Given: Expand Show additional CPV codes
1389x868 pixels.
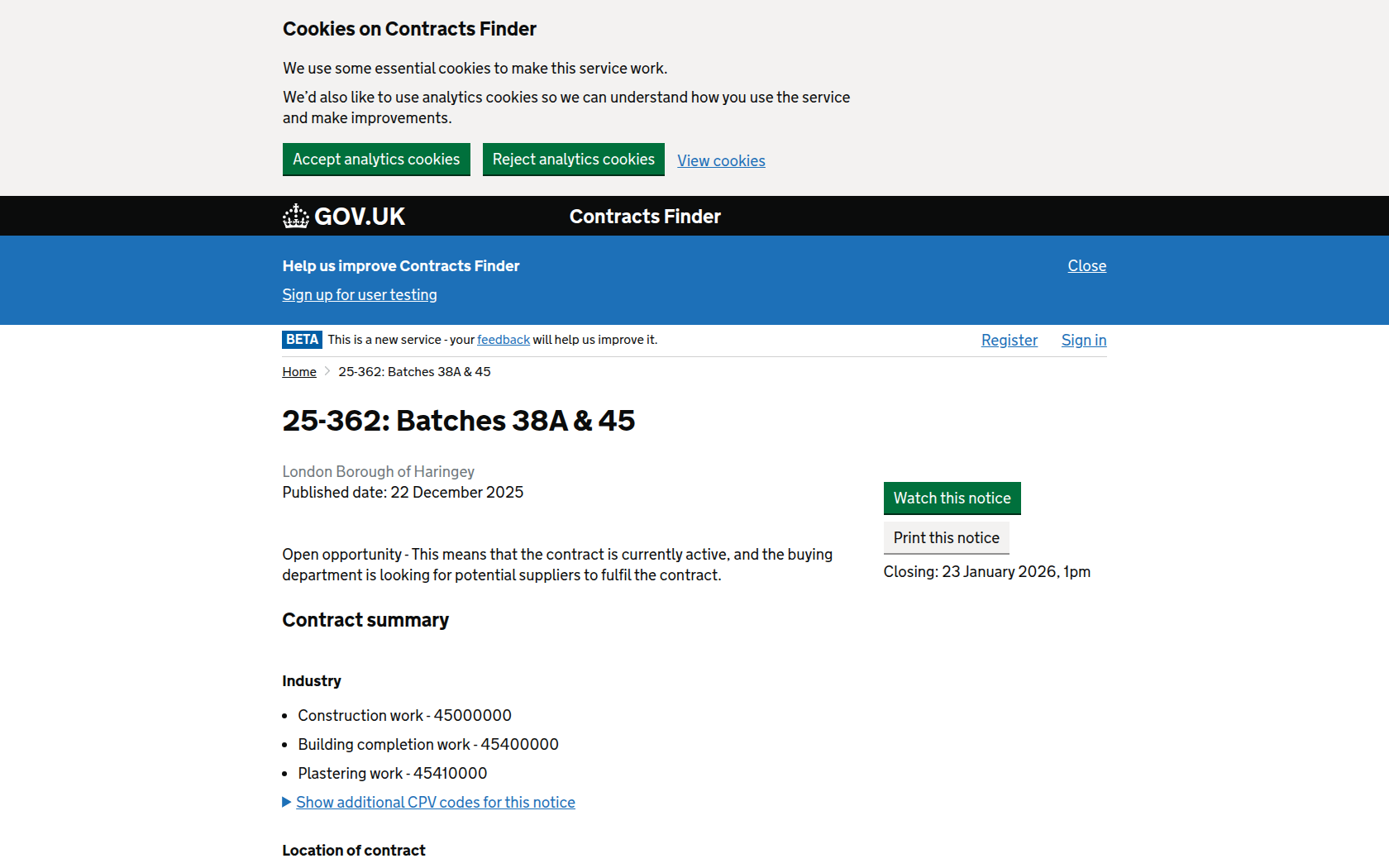Looking at the screenshot, I should coord(435,803).
